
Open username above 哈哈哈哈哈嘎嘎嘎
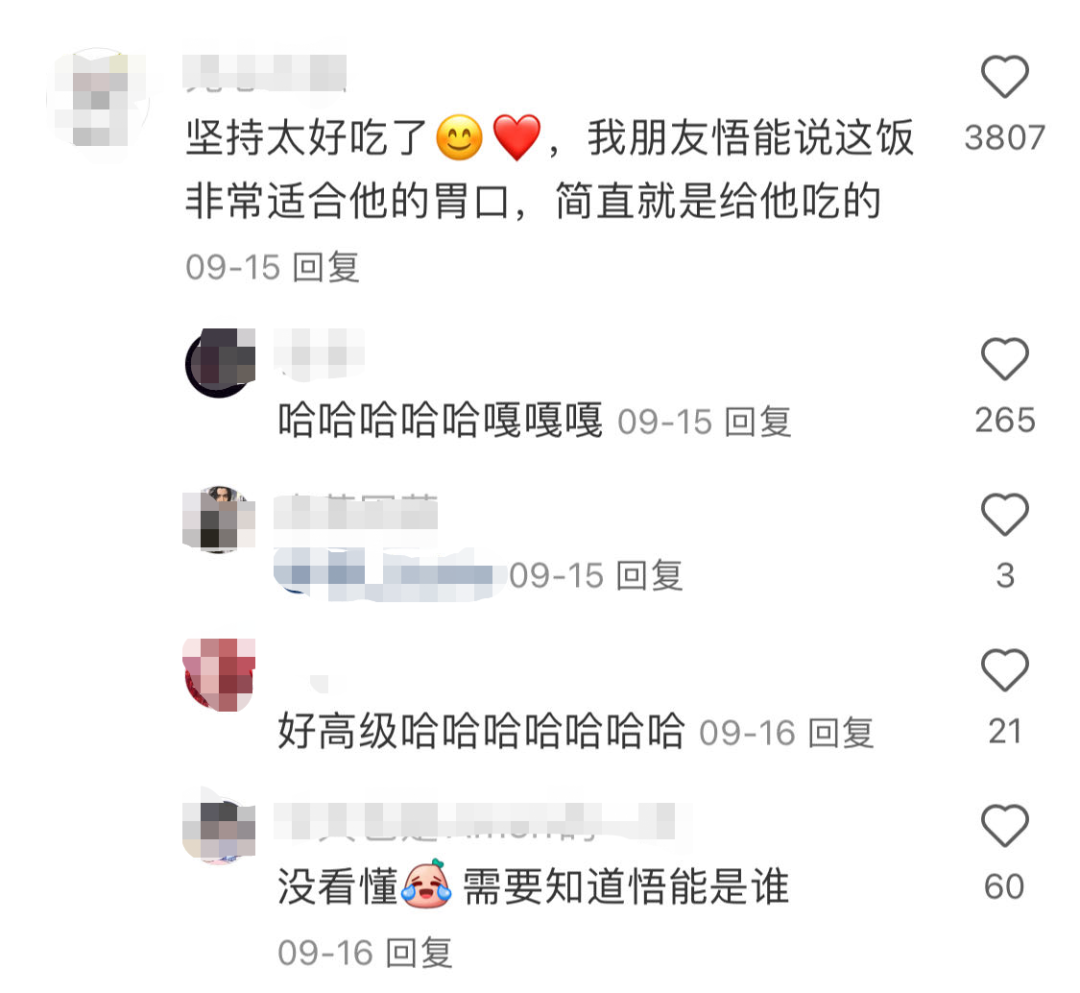[x=319, y=354]
